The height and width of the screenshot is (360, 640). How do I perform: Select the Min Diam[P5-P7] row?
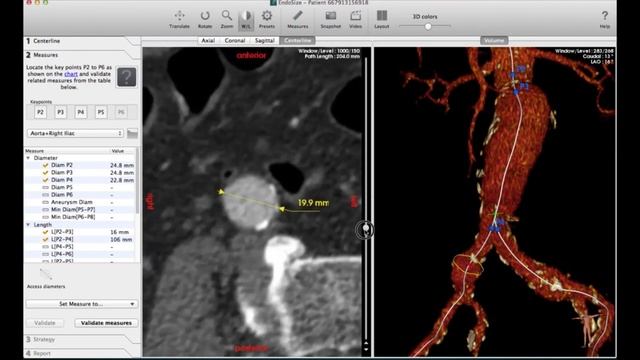click(80, 209)
